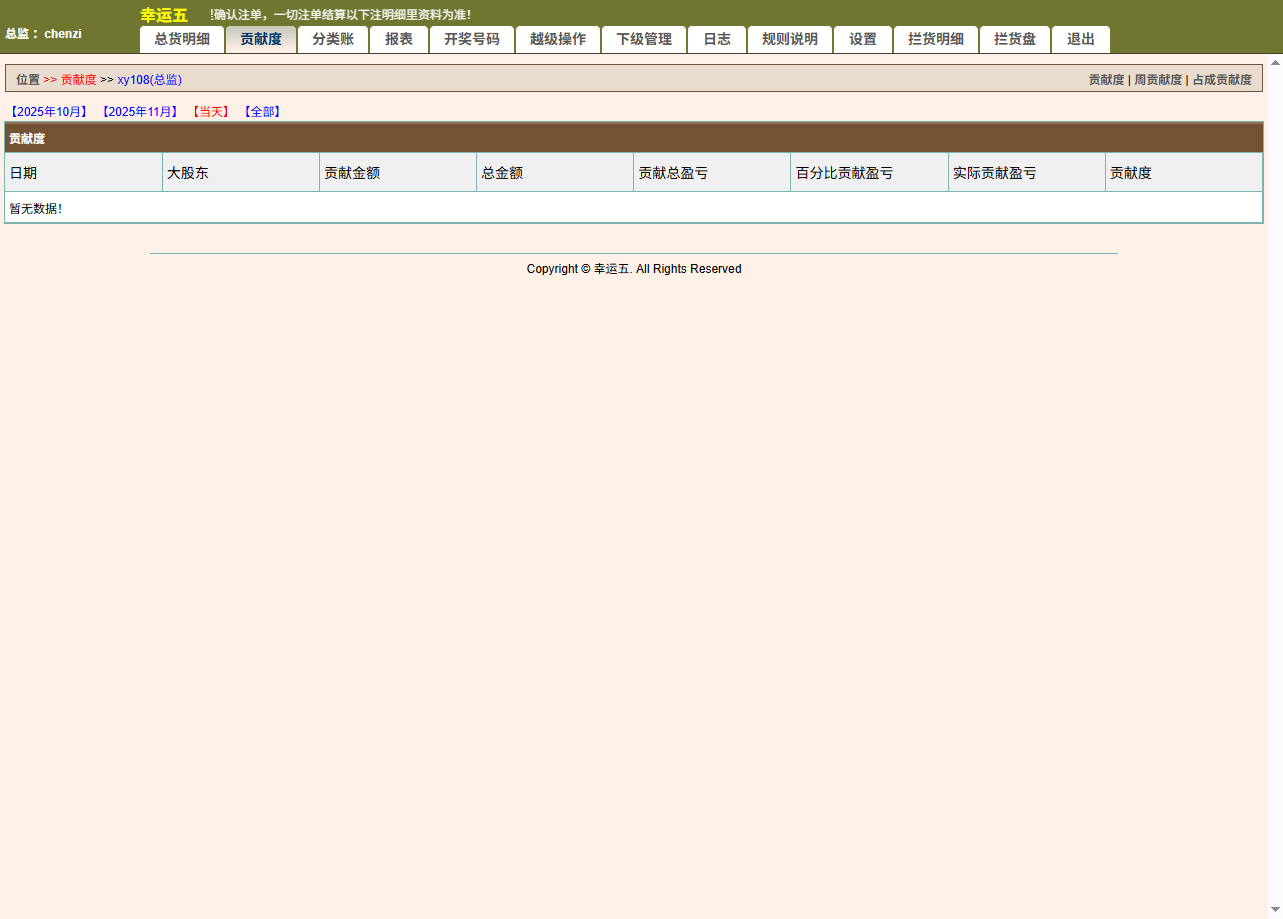Open the 总货明细 tab
Image resolution: width=1283 pixels, height=919 pixels.
point(182,40)
